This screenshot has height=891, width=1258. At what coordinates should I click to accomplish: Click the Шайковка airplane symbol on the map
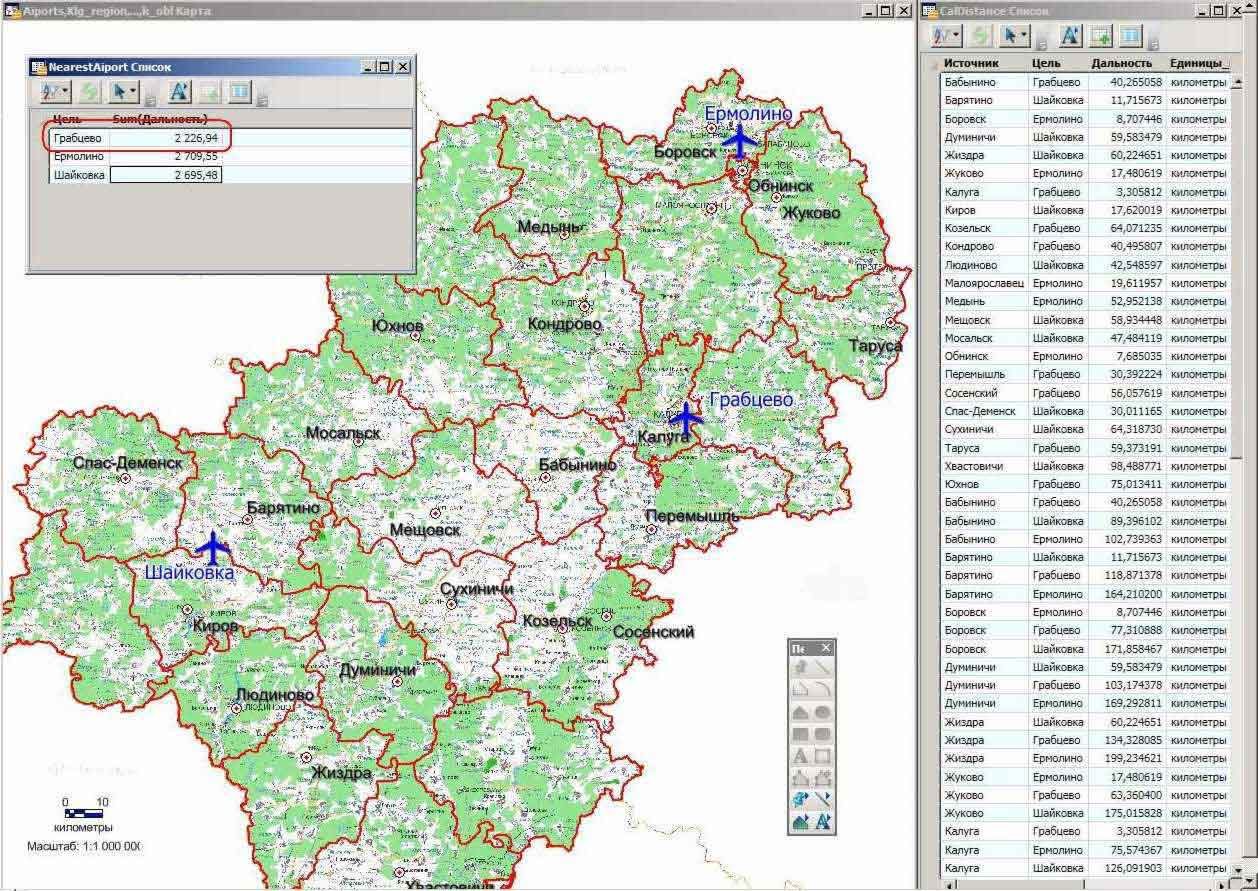(212, 548)
